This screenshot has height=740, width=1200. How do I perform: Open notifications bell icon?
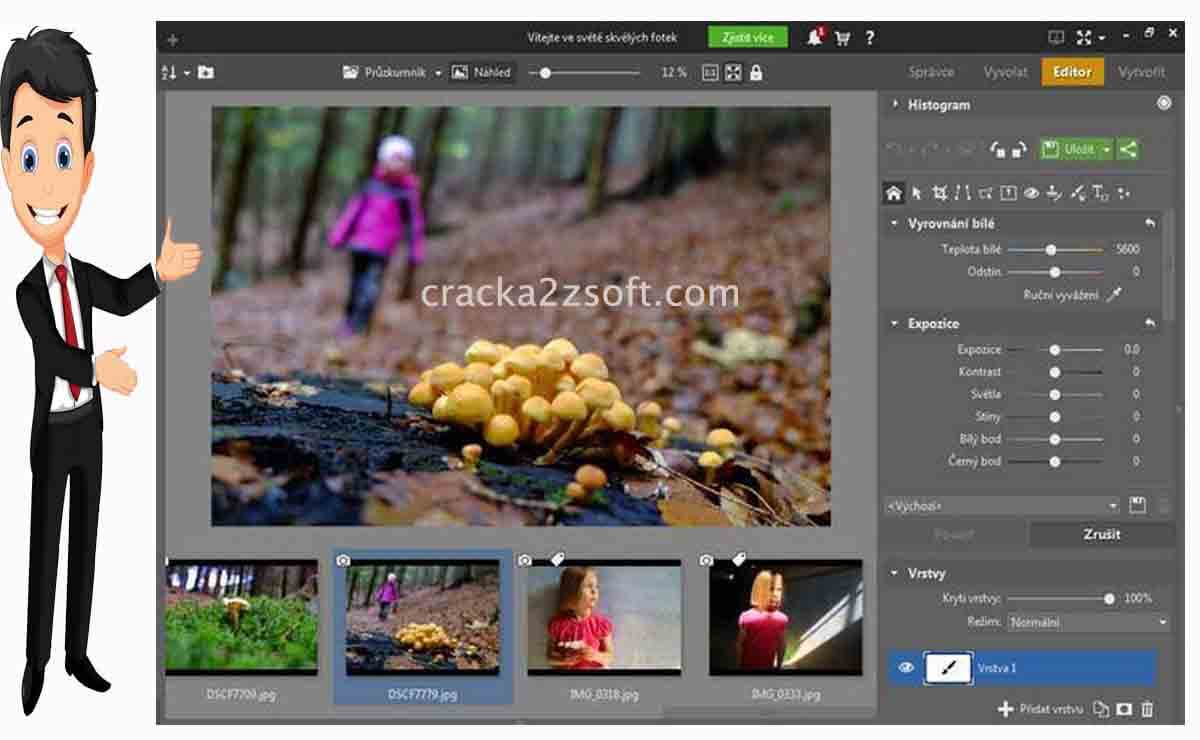814,38
